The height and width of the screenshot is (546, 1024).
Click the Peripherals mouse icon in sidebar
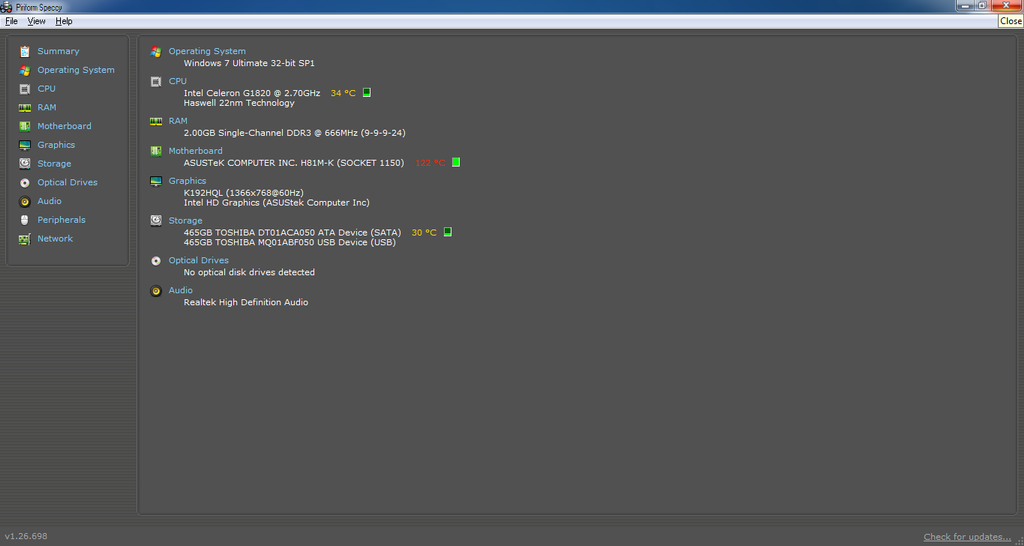25,220
